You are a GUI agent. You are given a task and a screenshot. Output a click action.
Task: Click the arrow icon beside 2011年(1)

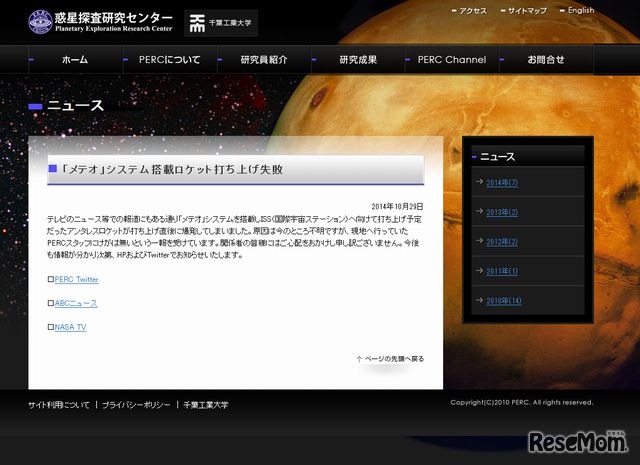point(479,270)
